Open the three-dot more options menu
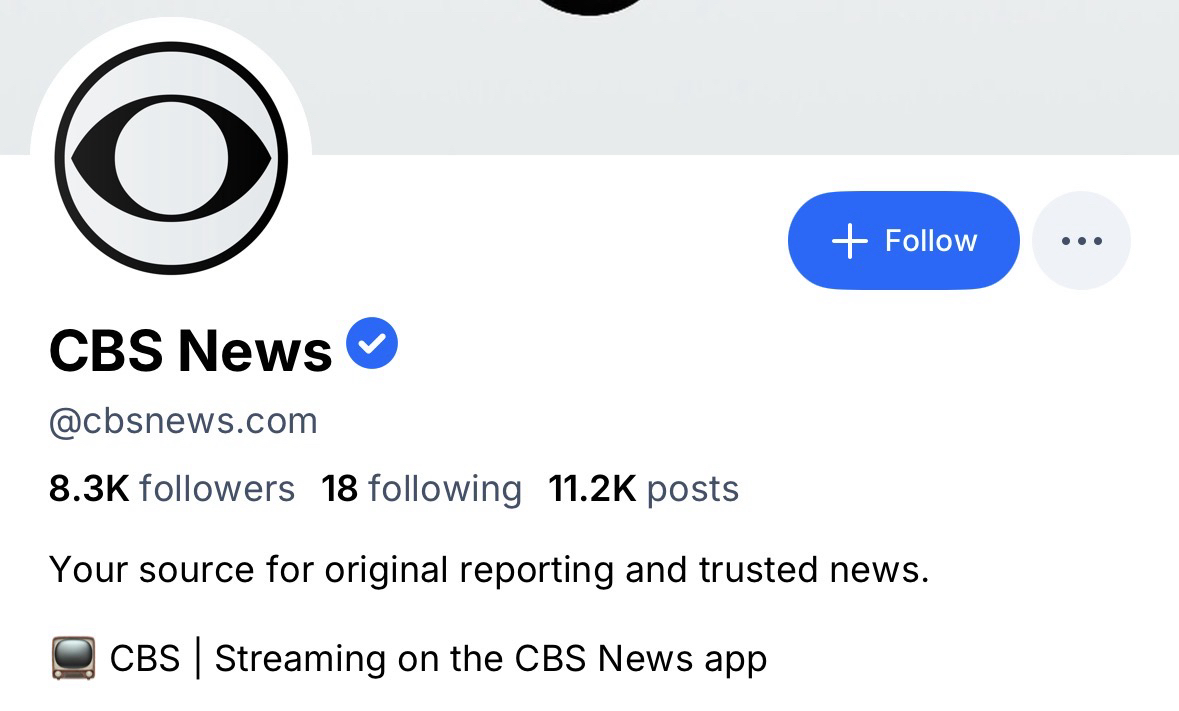The height and width of the screenshot is (711, 1179). [x=1081, y=241]
